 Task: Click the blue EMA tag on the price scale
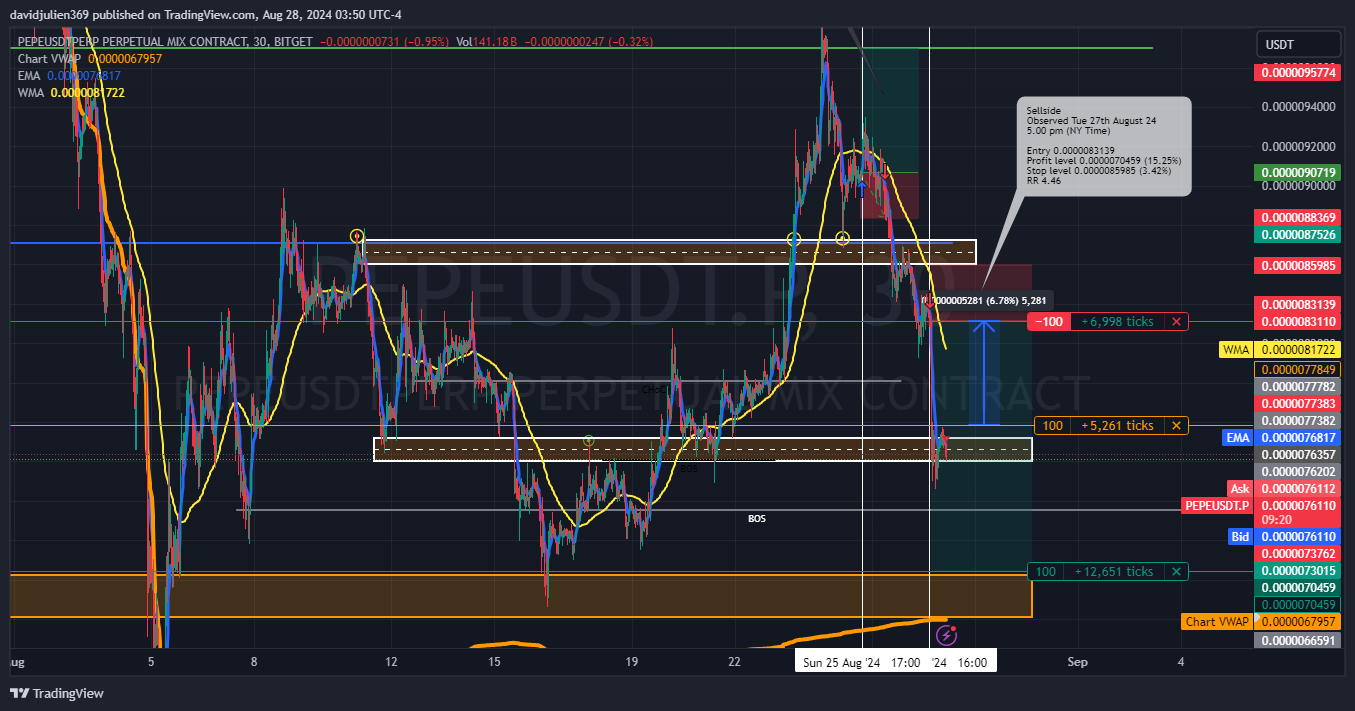point(1237,438)
